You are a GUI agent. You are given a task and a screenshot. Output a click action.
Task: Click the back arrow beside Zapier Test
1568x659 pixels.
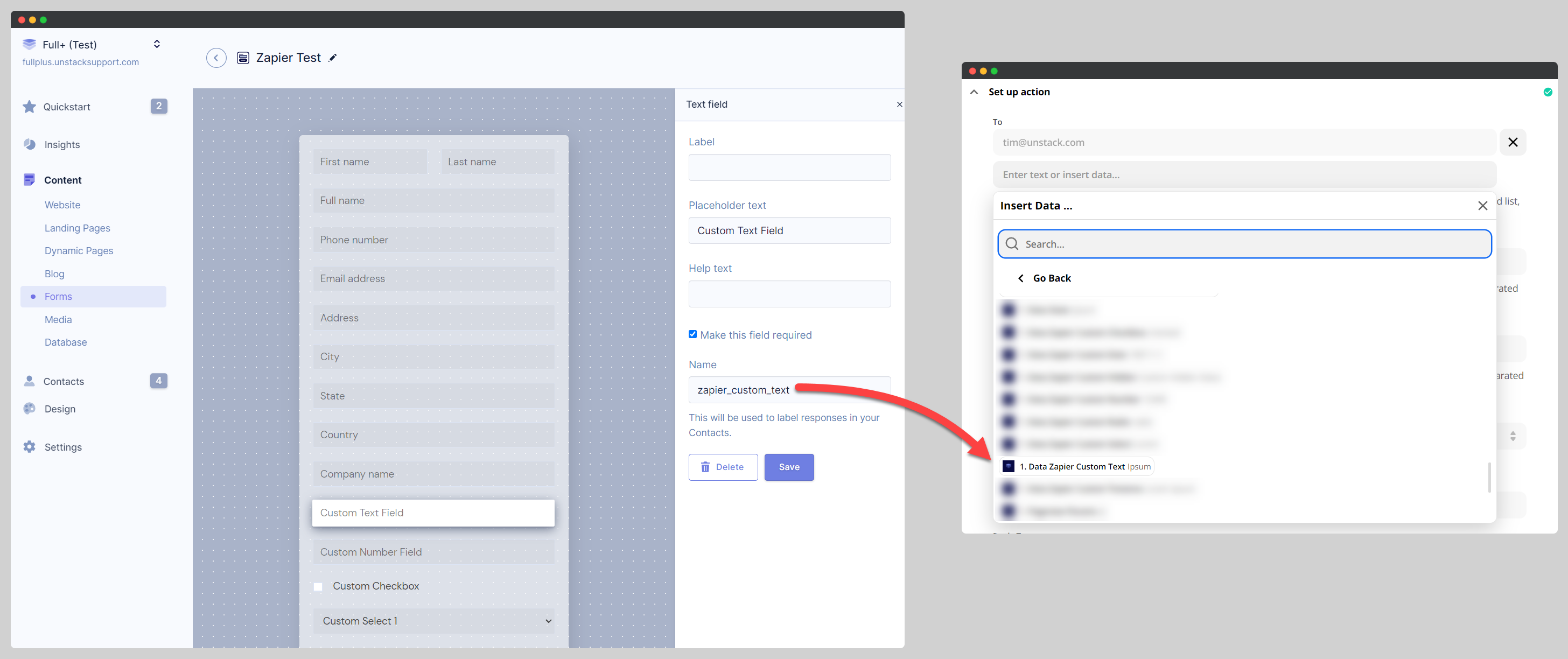(216, 58)
